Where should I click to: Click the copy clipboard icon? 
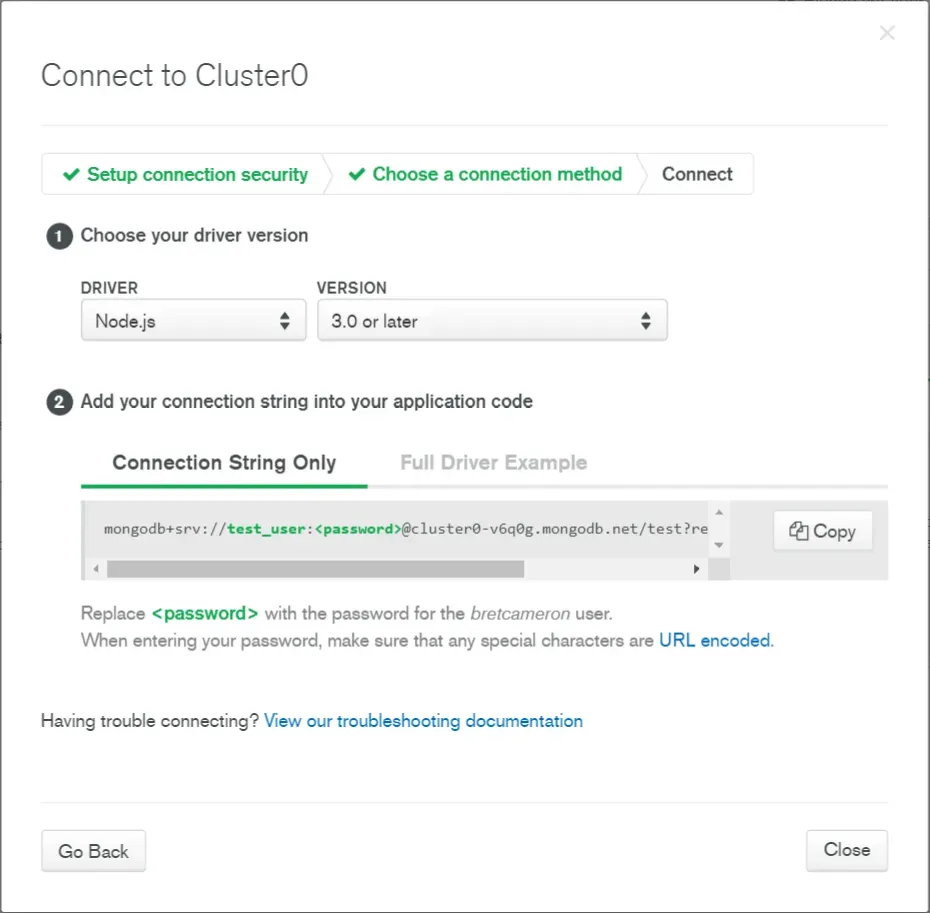(x=798, y=531)
